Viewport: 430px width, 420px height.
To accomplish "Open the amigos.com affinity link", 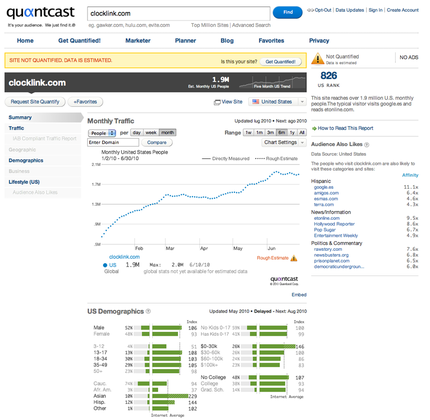I will coord(326,193).
